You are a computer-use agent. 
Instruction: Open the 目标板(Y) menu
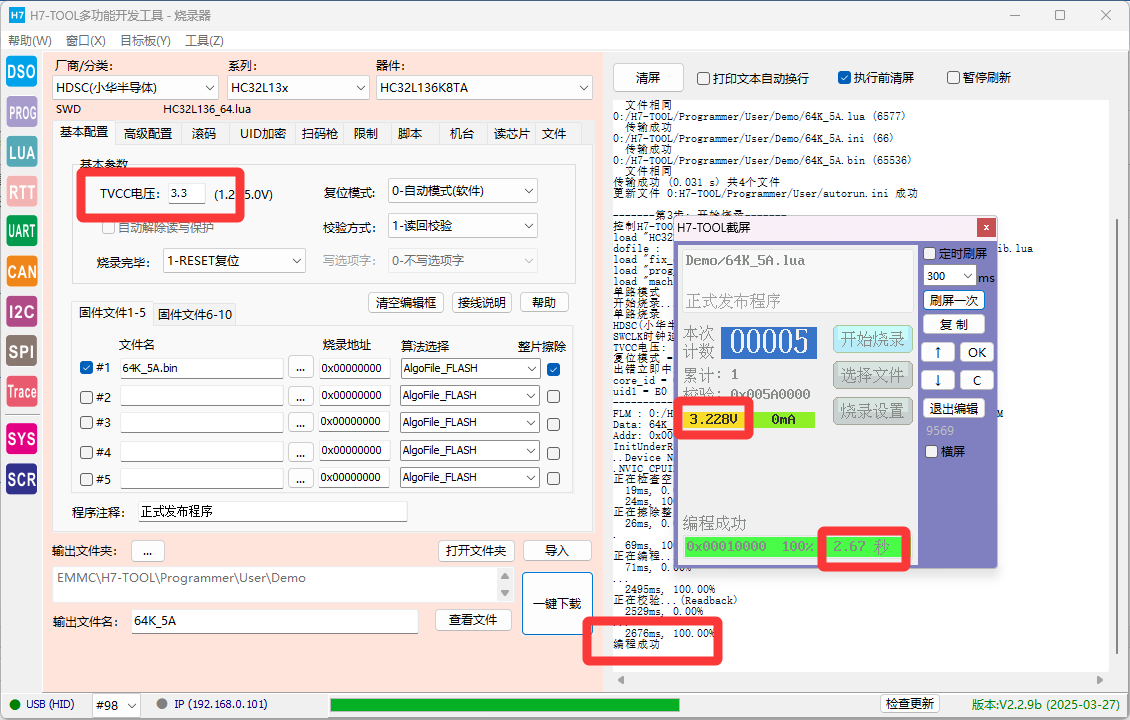point(145,40)
